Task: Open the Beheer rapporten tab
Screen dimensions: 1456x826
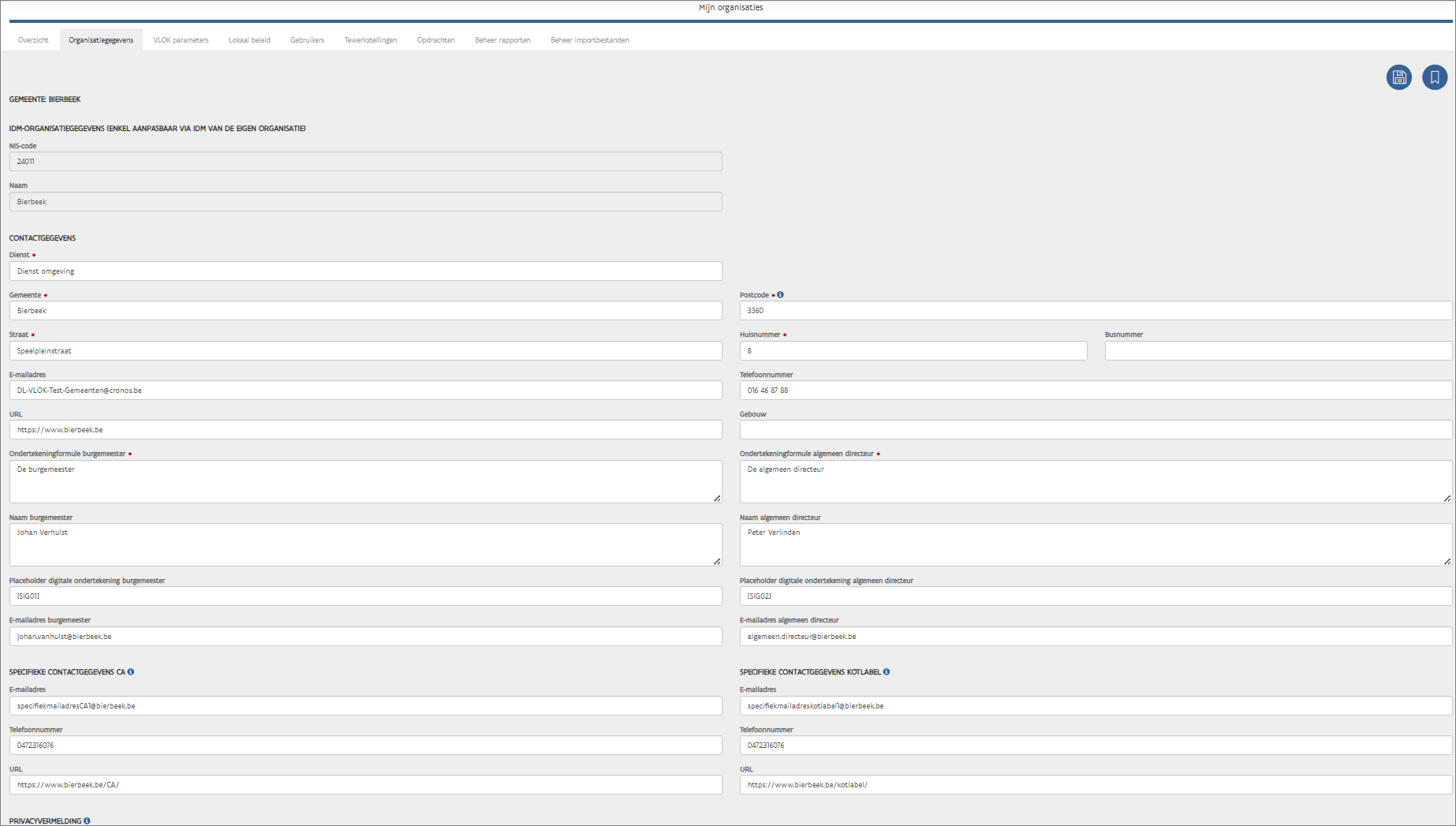Action: (x=502, y=40)
